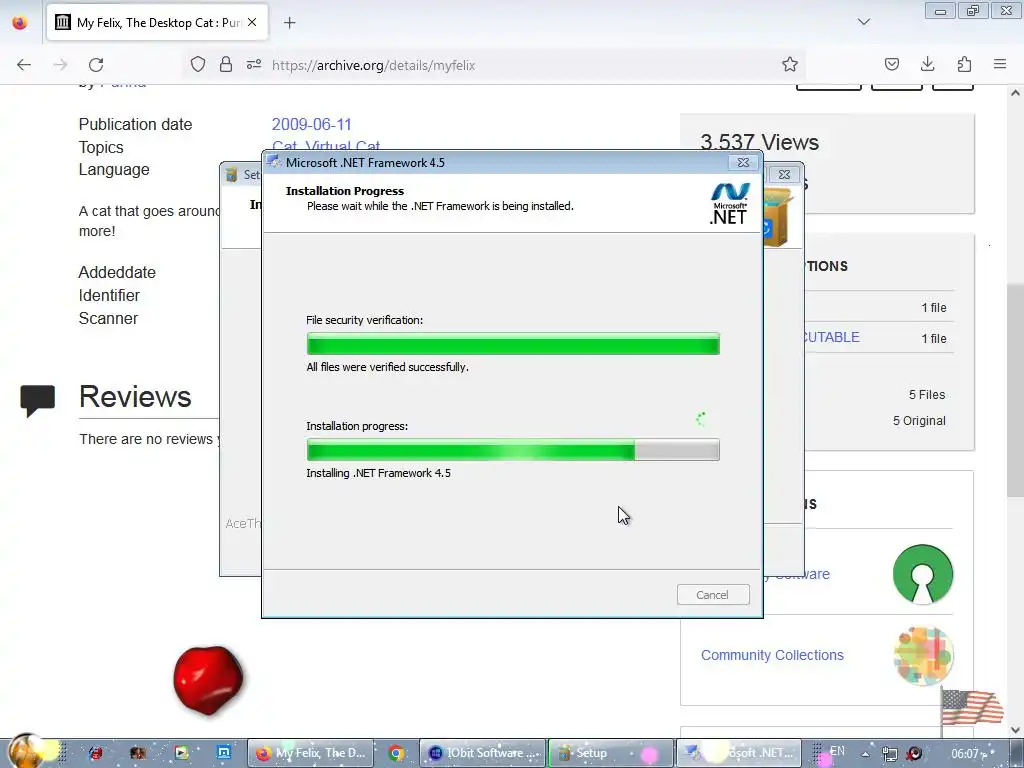This screenshot has height=768, width=1024.
Task: Switch to the Microsoft .NET taskbar button
Action: click(739, 753)
